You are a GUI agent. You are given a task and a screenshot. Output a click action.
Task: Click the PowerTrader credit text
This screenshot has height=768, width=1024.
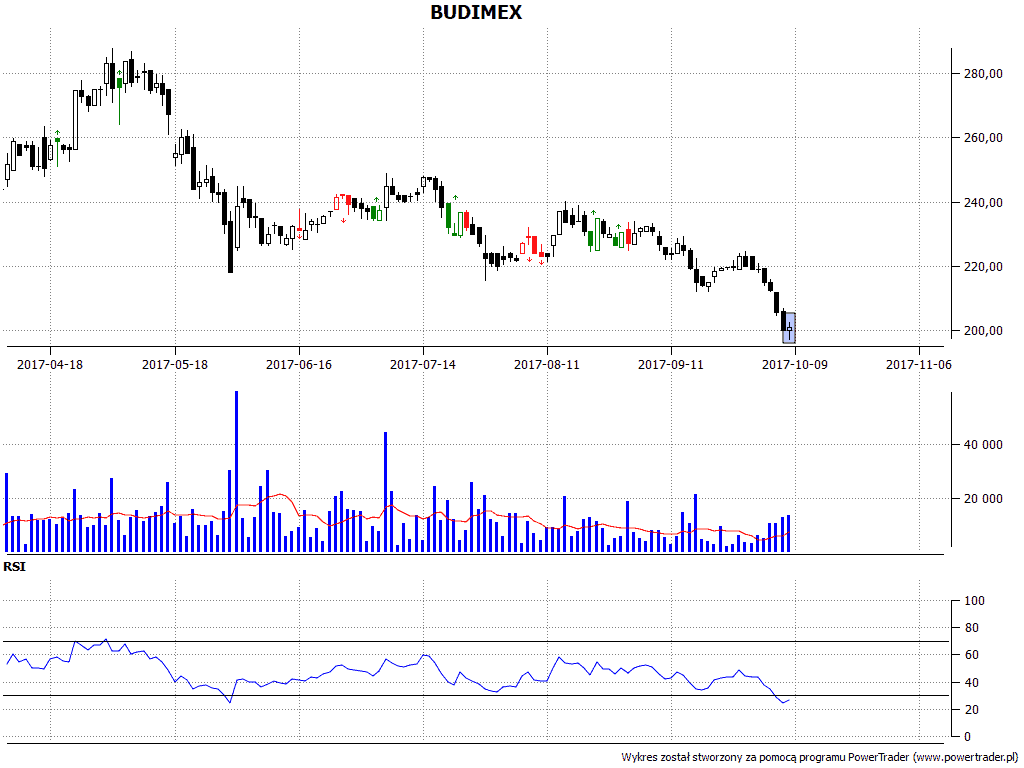[820, 758]
